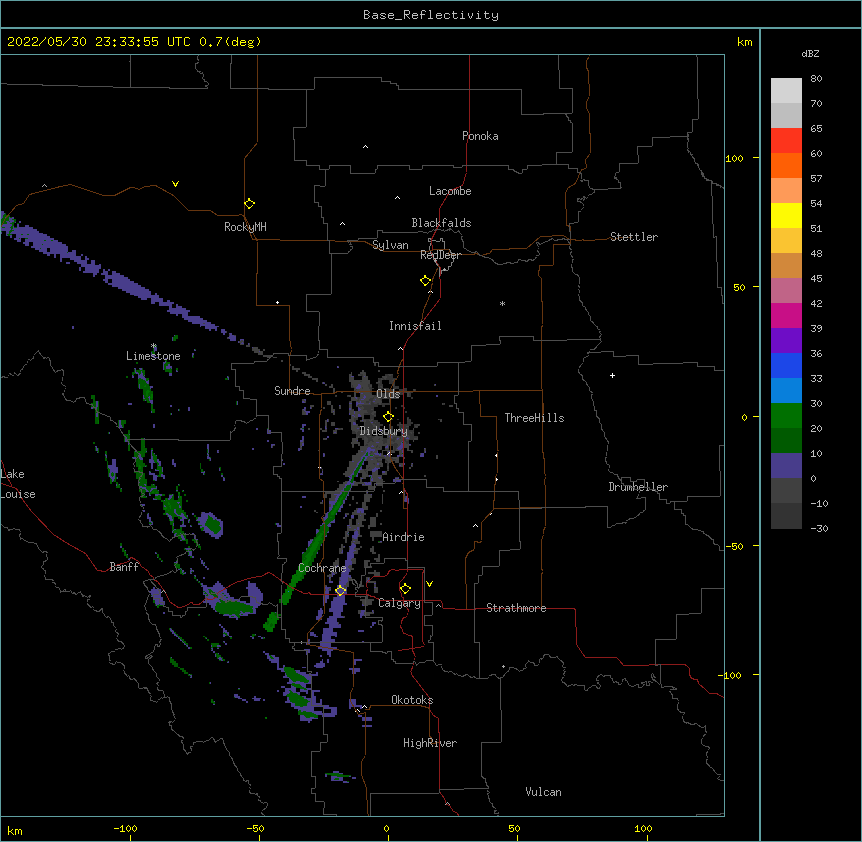Click the white asterisk above Limestone label
Viewport: 862px width, 842px height.
pos(154,346)
